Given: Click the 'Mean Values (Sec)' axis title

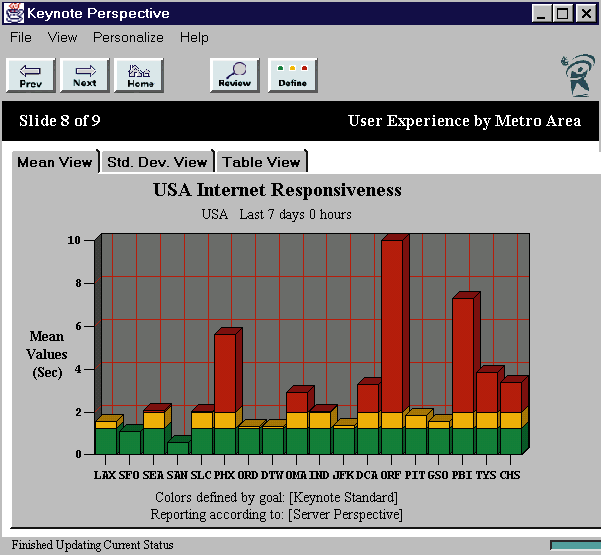Looking at the screenshot, I should (x=47, y=354).
